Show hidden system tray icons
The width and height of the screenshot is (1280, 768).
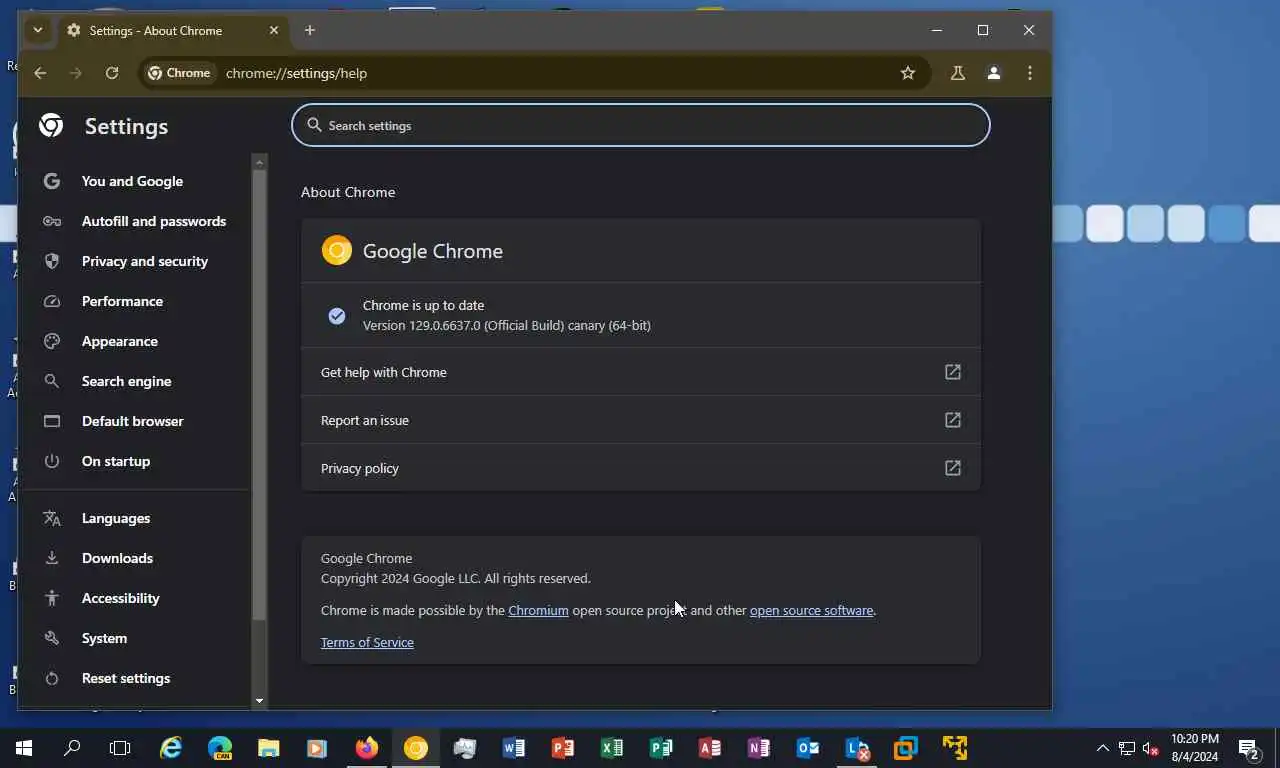point(1103,748)
